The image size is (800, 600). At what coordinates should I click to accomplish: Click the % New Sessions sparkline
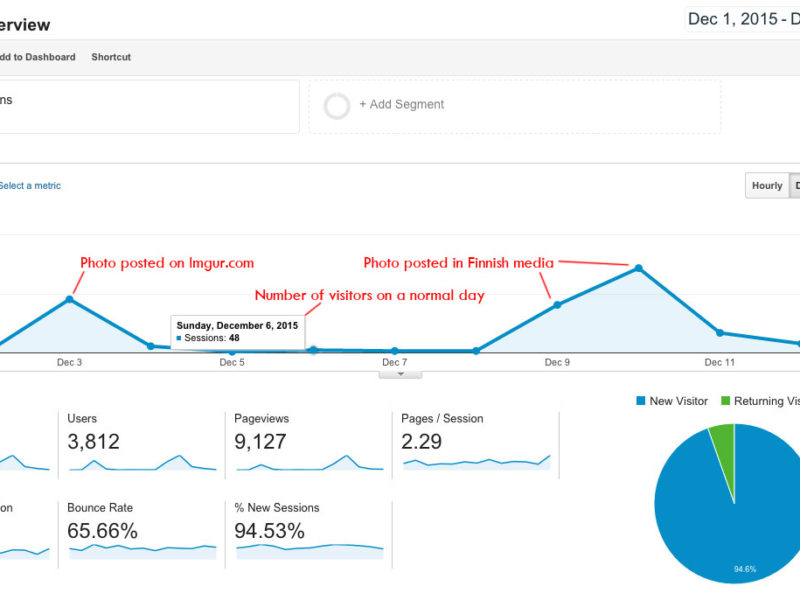(309, 552)
